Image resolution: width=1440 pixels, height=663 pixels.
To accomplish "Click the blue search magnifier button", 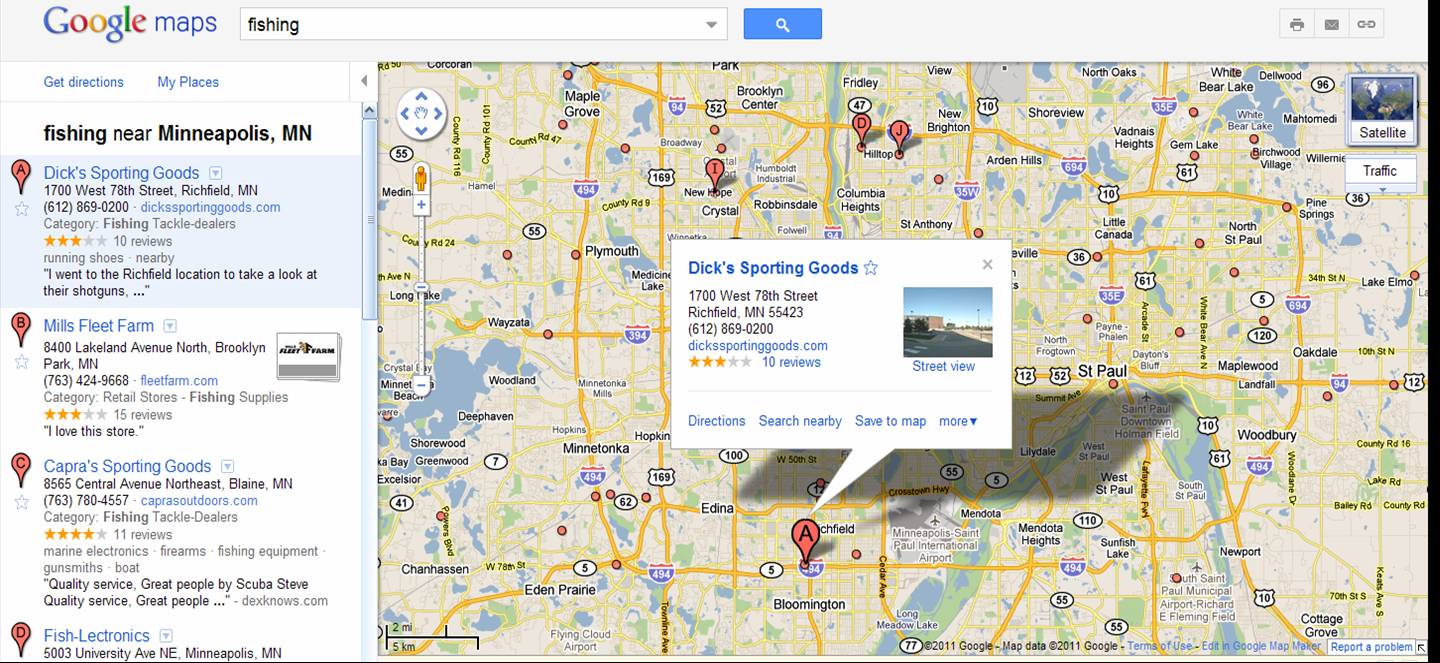I will [x=782, y=24].
